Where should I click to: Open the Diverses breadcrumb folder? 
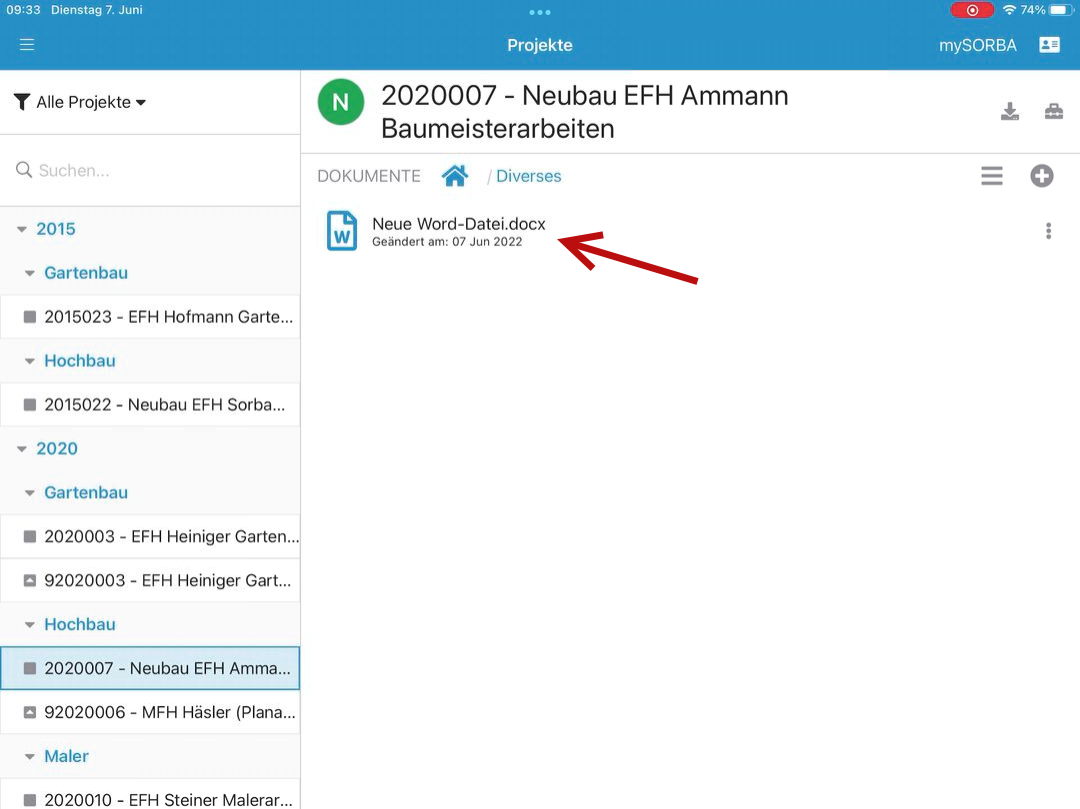pyautogui.click(x=528, y=176)
